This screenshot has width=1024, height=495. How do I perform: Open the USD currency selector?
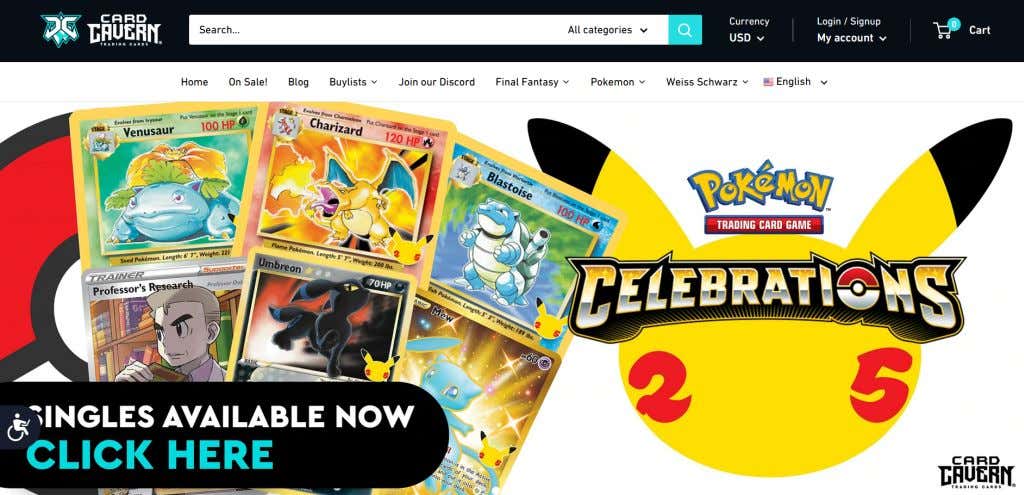tap(746, 38)
